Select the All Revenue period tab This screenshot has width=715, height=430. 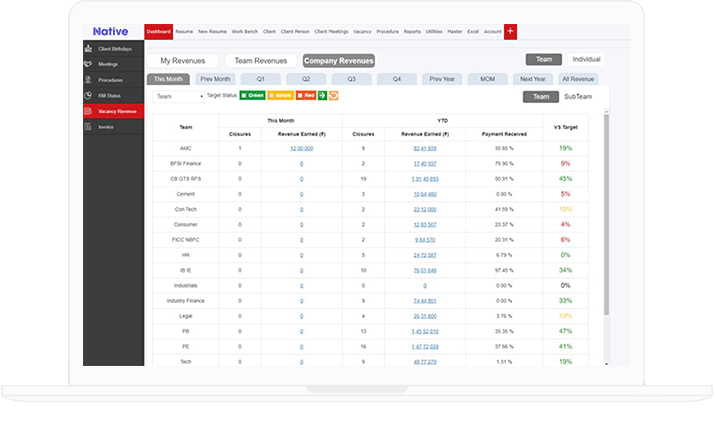[578, 79]
